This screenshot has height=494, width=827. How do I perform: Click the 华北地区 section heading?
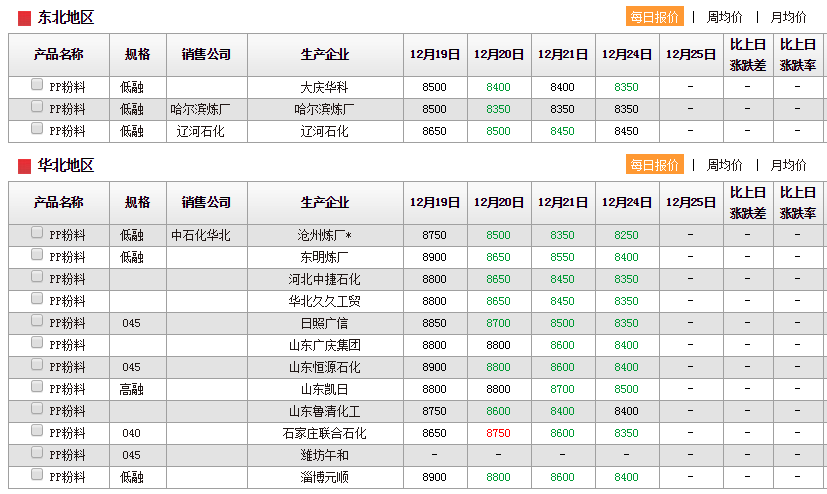click(x=66, y=166)
